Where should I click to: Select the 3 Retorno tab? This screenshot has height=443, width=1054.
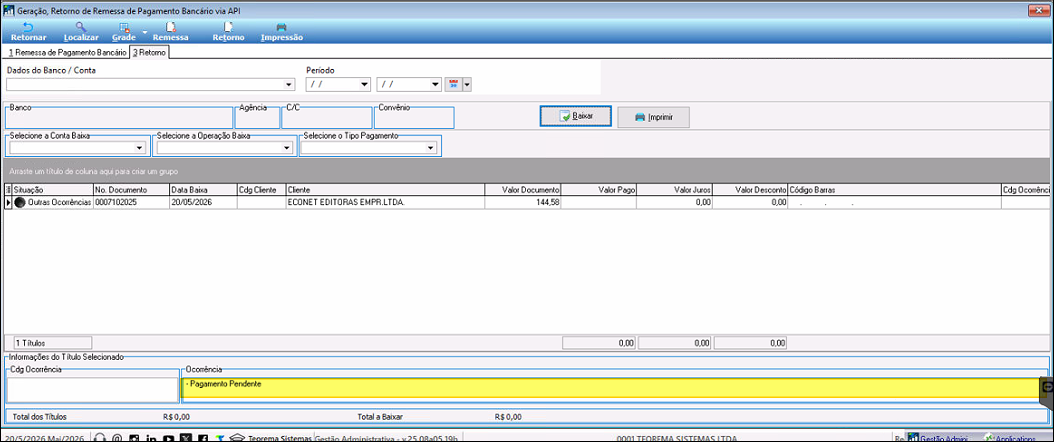tap(149, 52)
